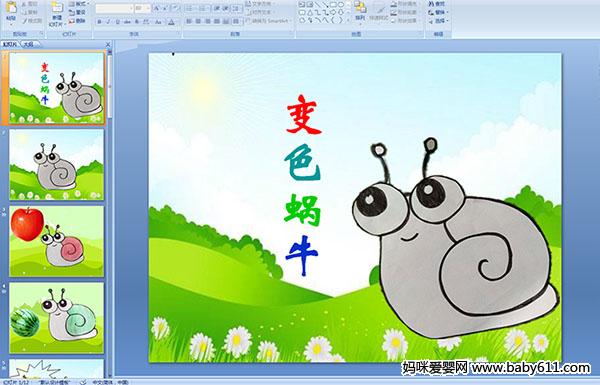Toggle italic formatting
The image size is (600, 385).
click(x=108, y=22)
